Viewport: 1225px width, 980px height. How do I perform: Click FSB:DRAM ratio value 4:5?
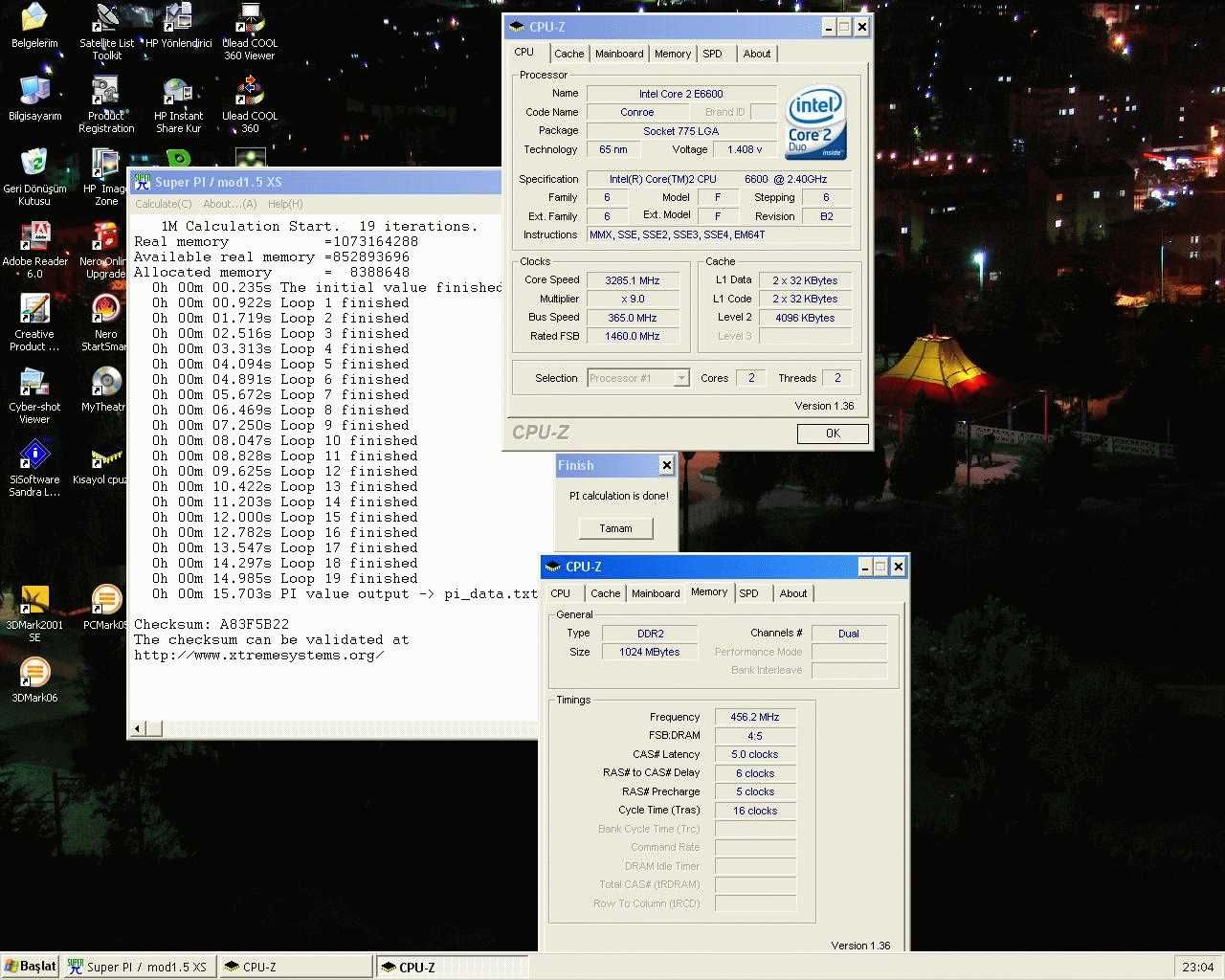tap(755, 736)
